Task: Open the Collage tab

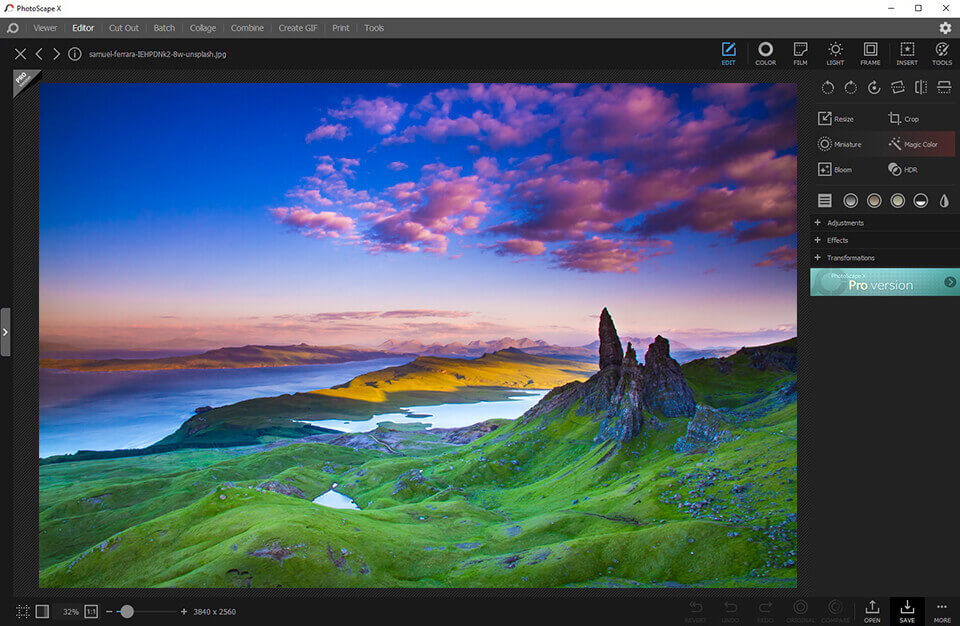Action: pyautogui.click(x=203, y=28)
